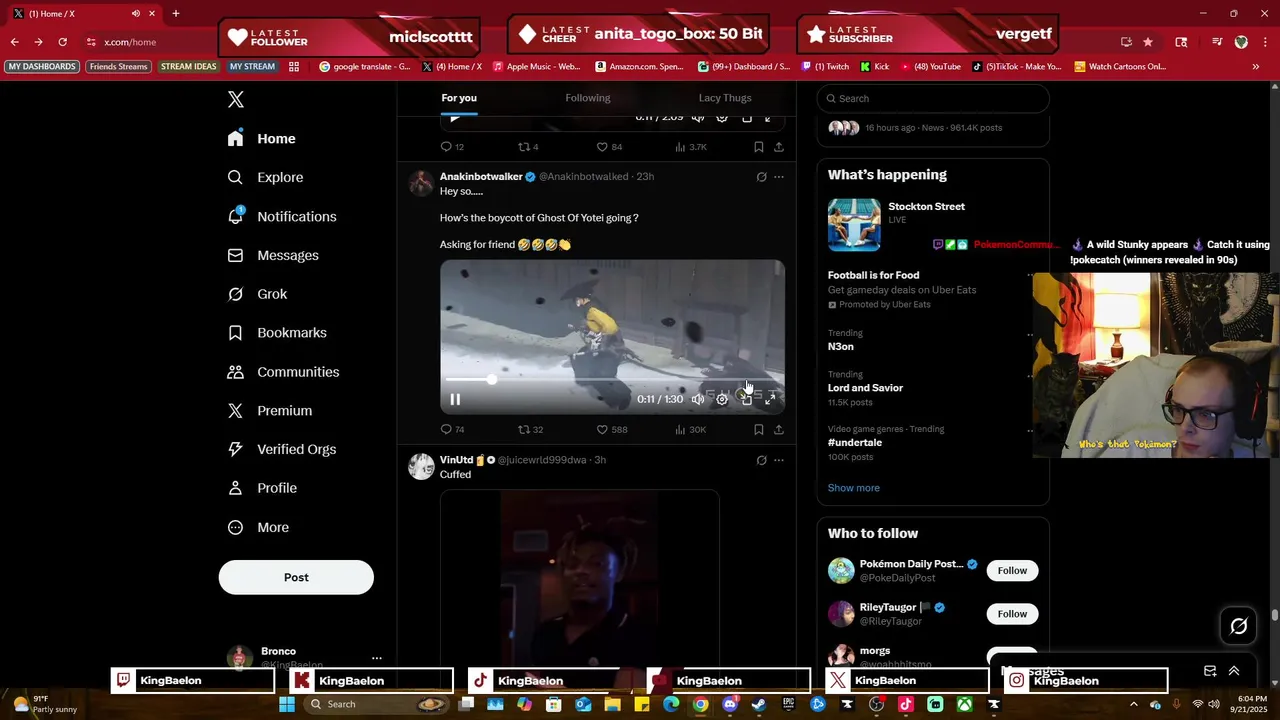1280x720 pixels.
Task: Open Chrome three-dot menu
Action: (x=1264, y=42)
